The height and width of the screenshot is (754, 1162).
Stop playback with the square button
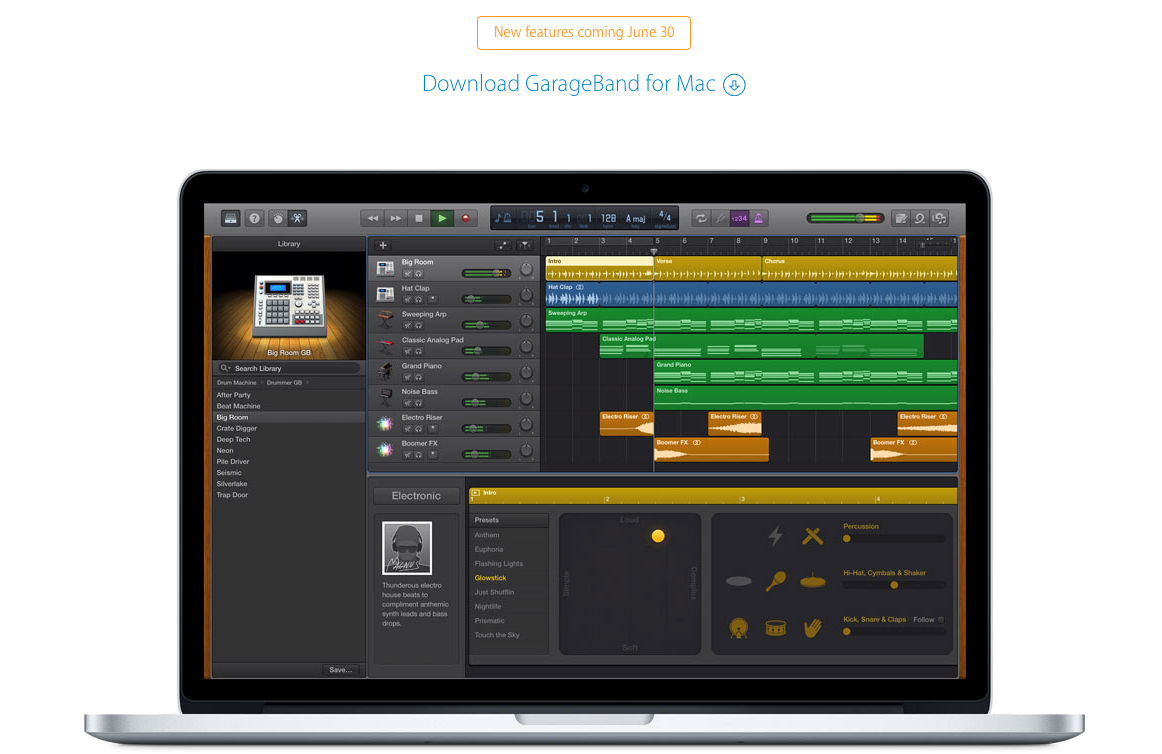[419, 218]
